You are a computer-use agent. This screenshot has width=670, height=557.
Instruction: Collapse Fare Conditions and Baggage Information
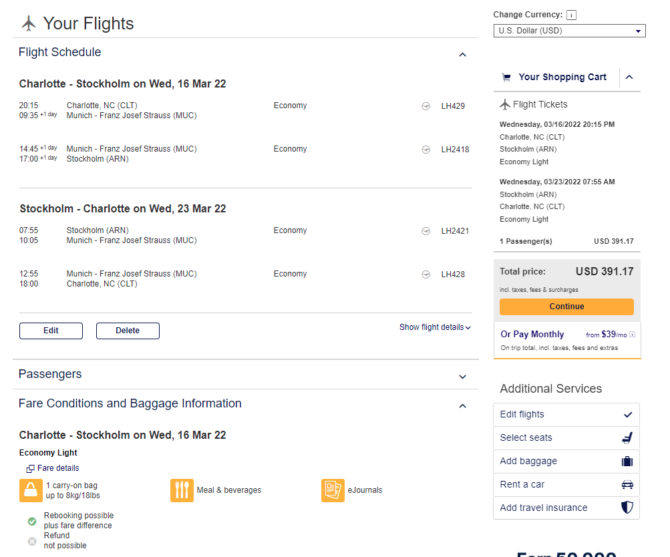click(x=462, y=406)
